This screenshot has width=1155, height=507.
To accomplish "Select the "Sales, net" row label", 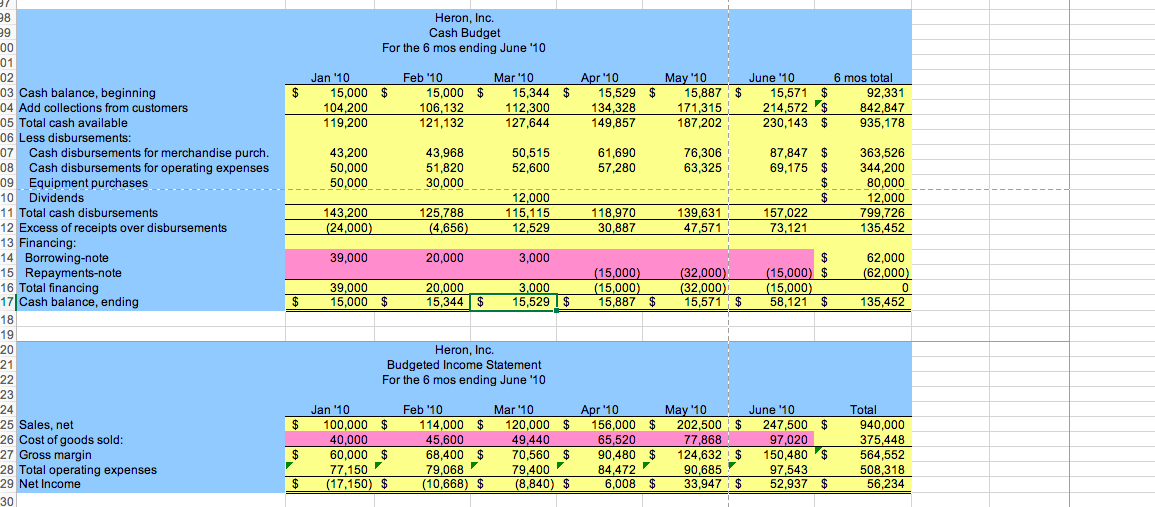I will [x=46, y=425].
